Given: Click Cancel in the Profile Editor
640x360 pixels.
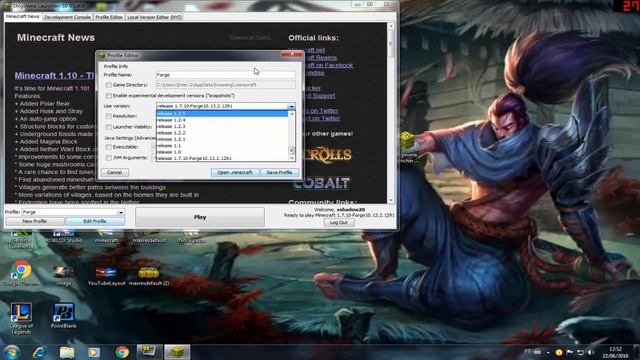Looking at the screenshot, I should [x=115, y=173].
